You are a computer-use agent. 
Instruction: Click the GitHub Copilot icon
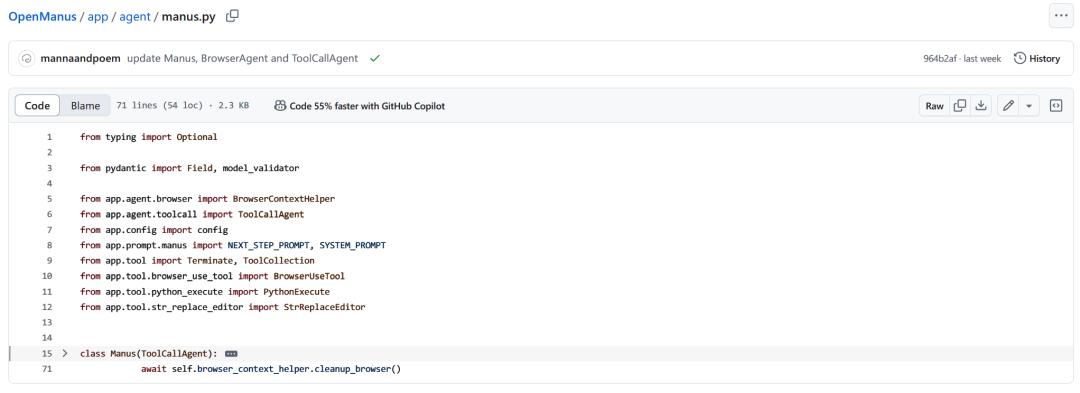tap(280, 106)
